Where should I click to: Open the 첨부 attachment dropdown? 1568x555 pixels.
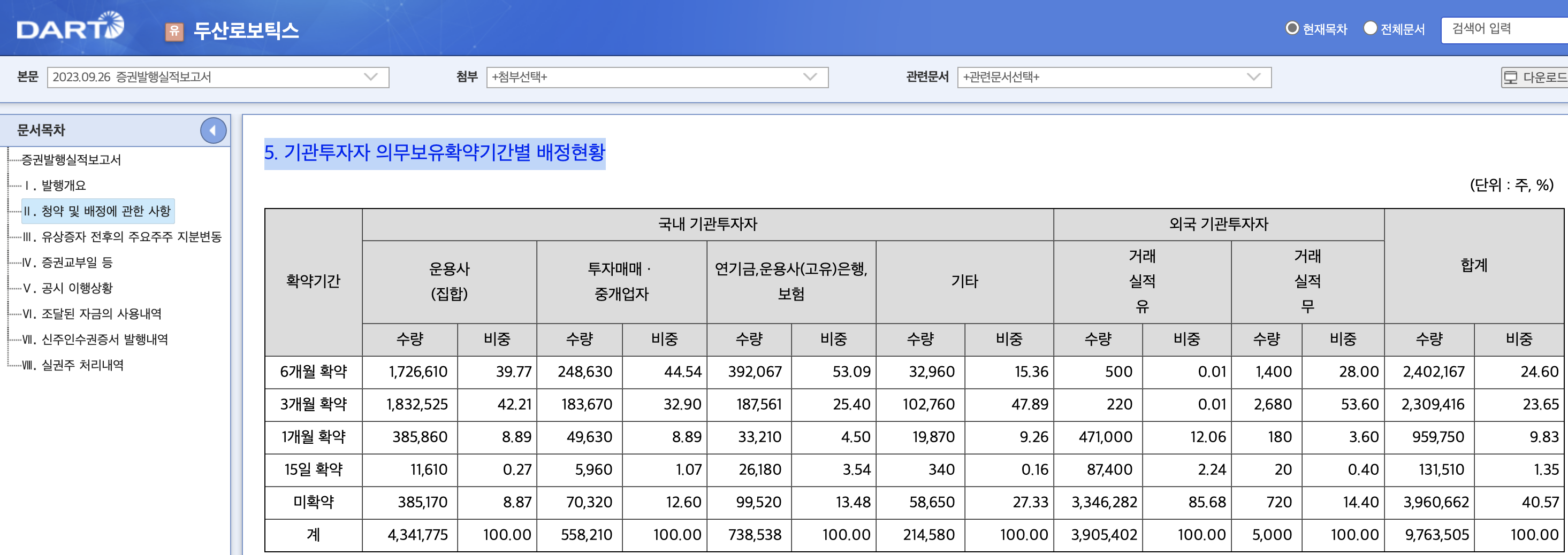(x=657, y=77)
